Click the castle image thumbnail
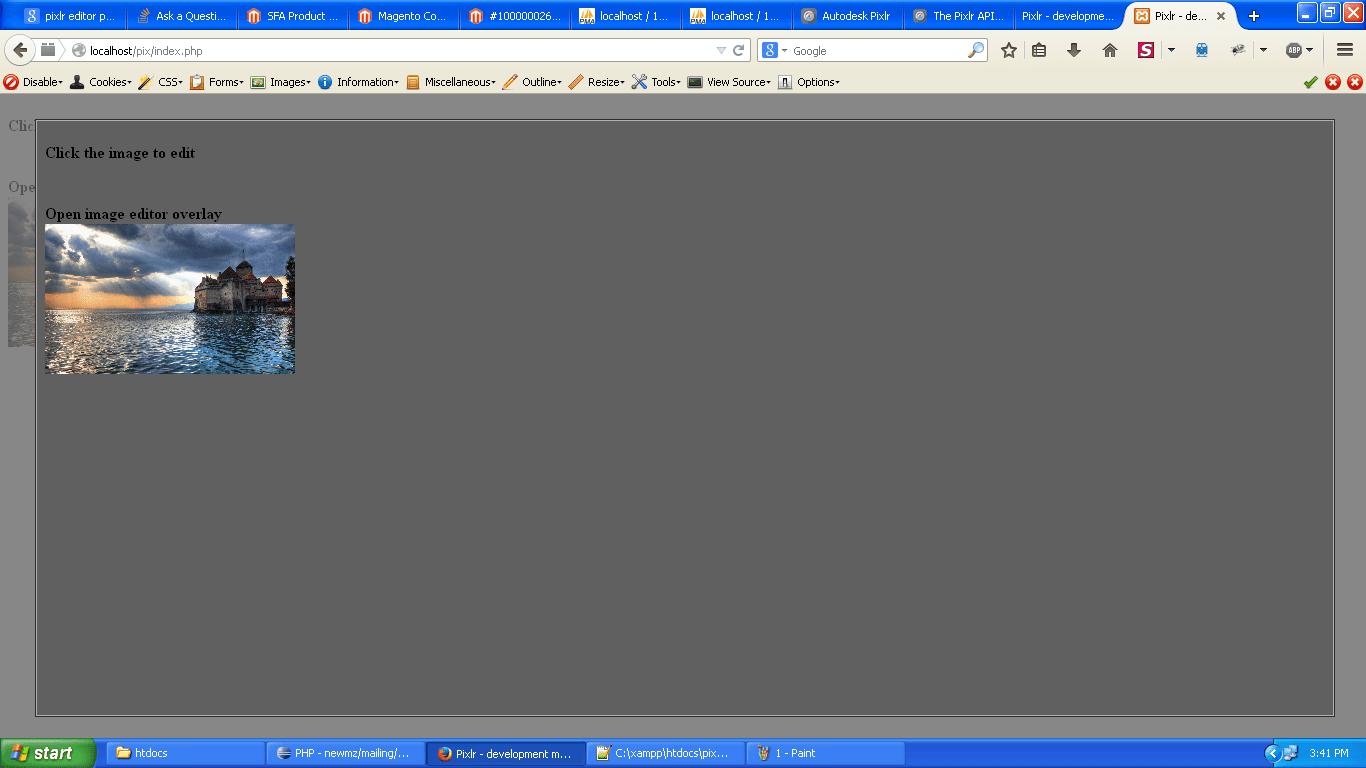 click(x=169, y=298)
